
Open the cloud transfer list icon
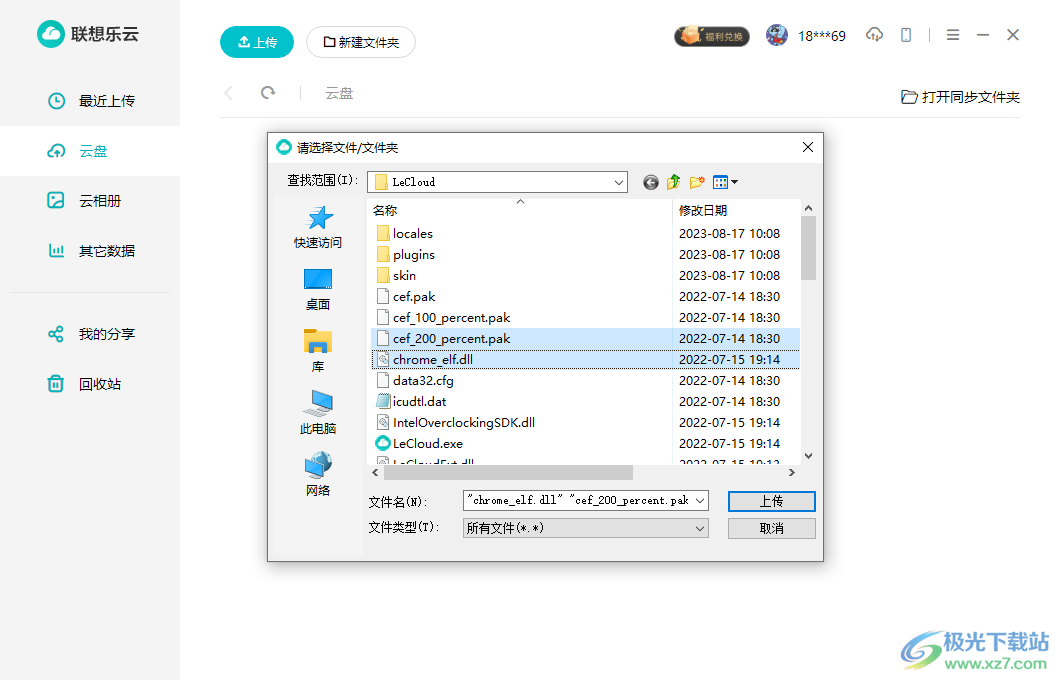(x=874, y=34)
